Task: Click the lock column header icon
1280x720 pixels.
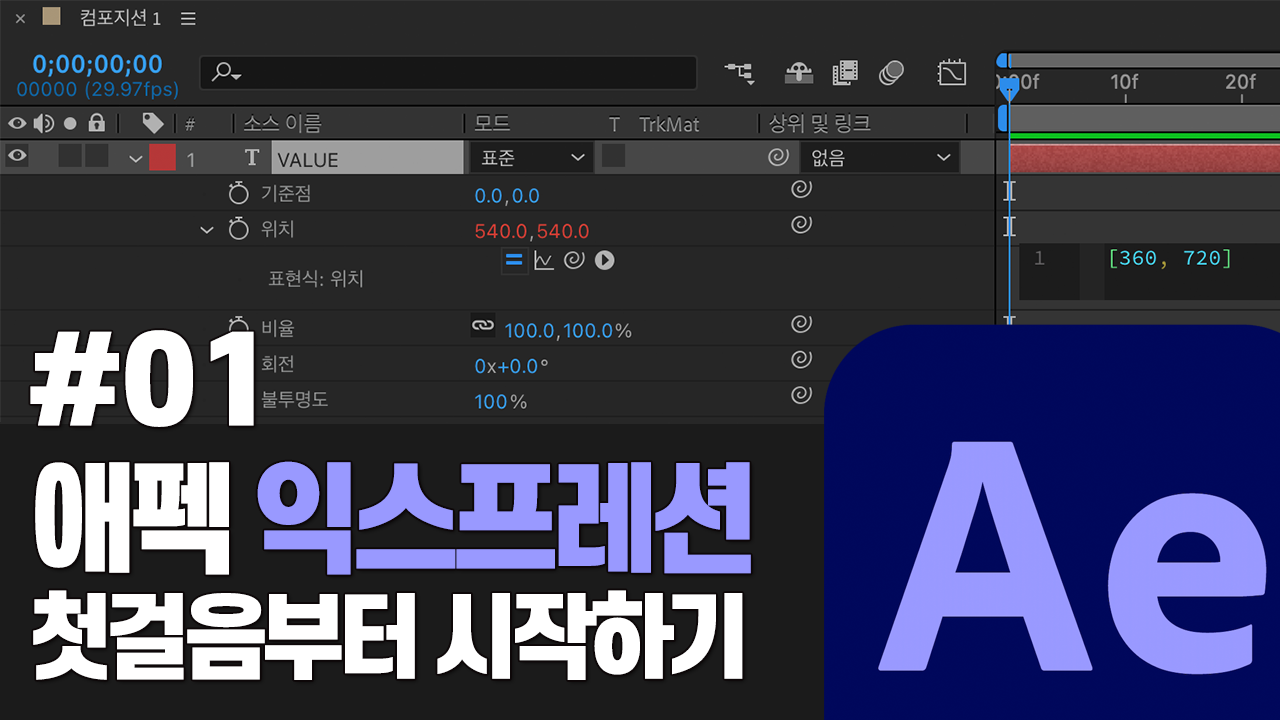Action: point(96,123)
